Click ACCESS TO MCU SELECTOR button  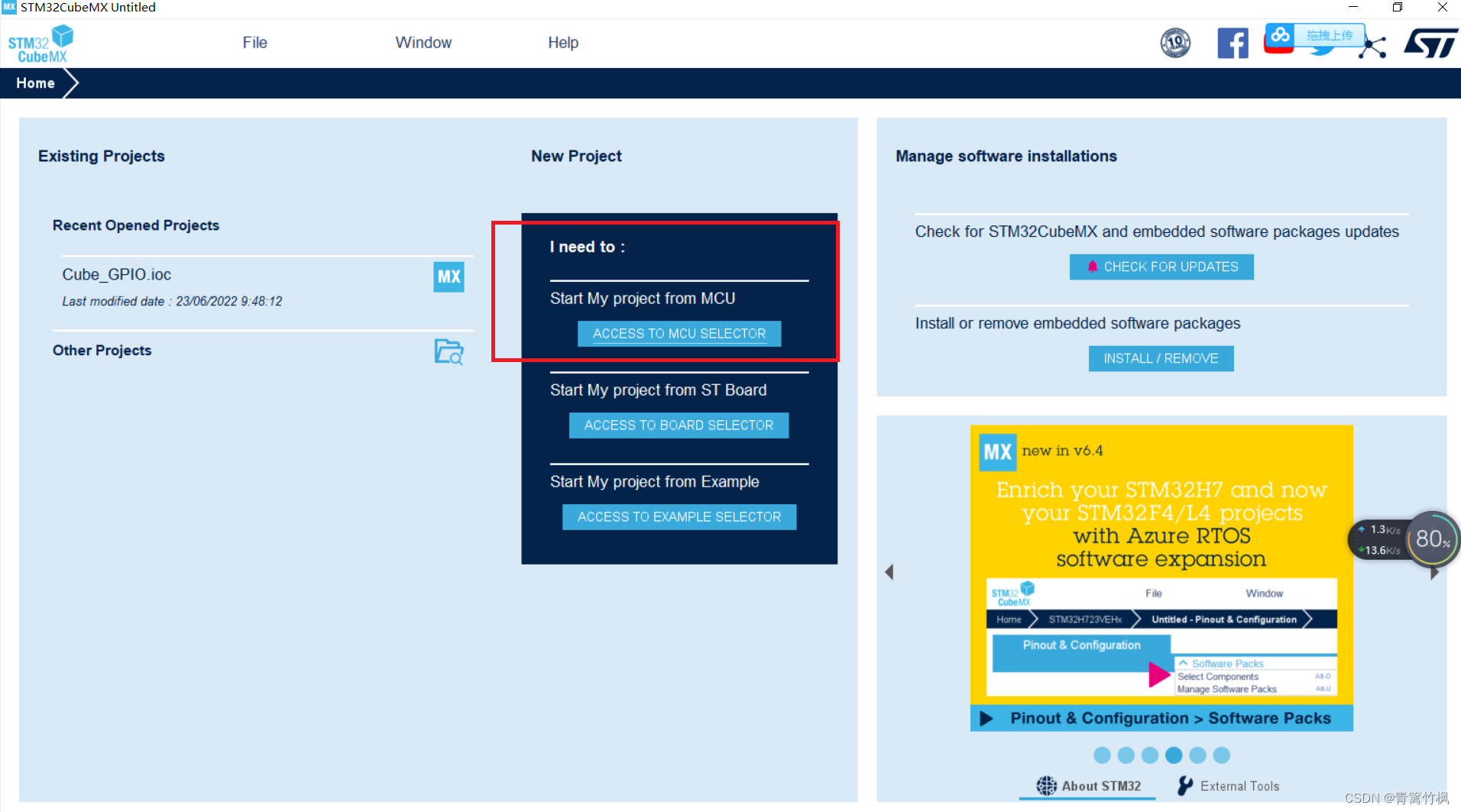679,334
